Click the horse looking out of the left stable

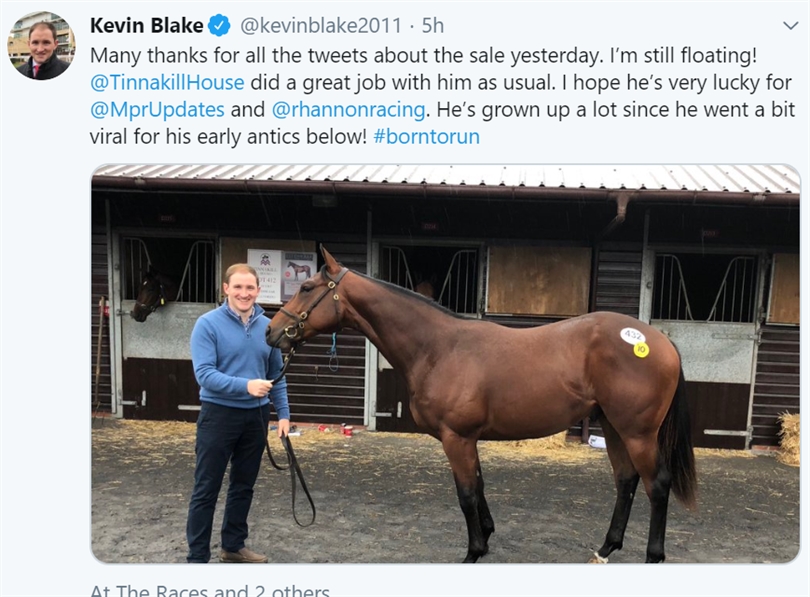[149, 295]
